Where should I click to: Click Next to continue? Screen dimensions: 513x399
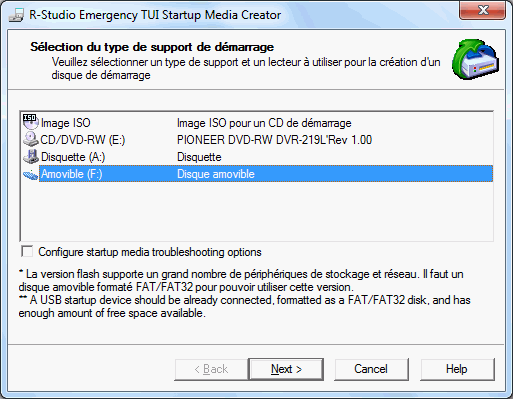click(x=286, y=369)
